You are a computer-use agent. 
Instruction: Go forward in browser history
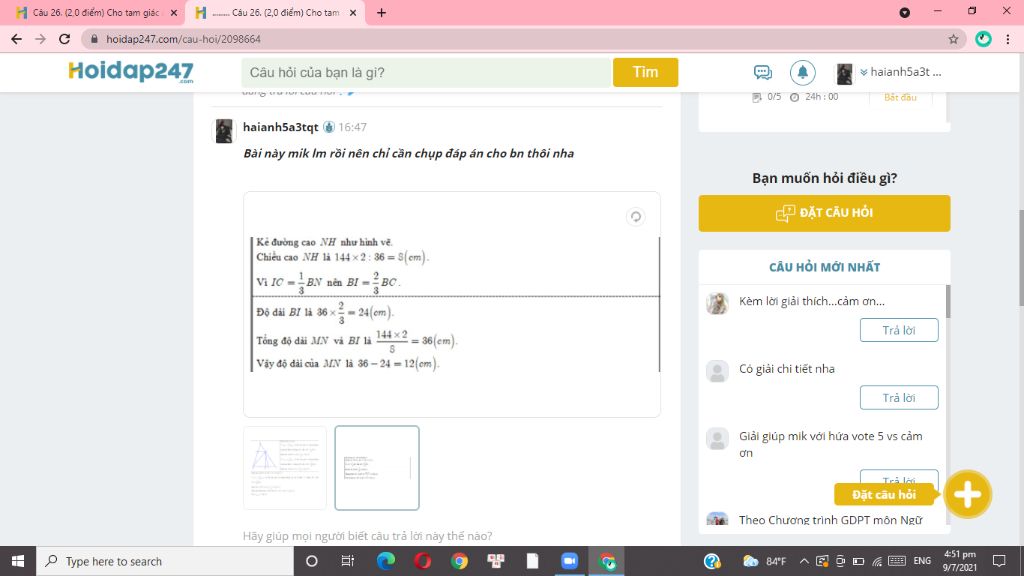point(40,39)
